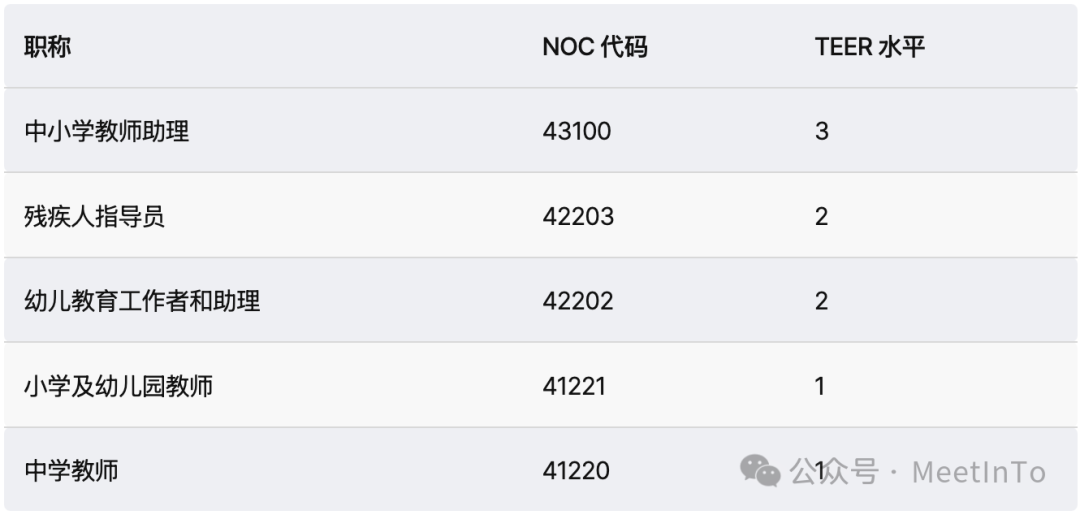Click TEER level 3 for 中小学教师助理
Screen dimensions: 1080x515
pyautogui.click(x=822, y=131)
